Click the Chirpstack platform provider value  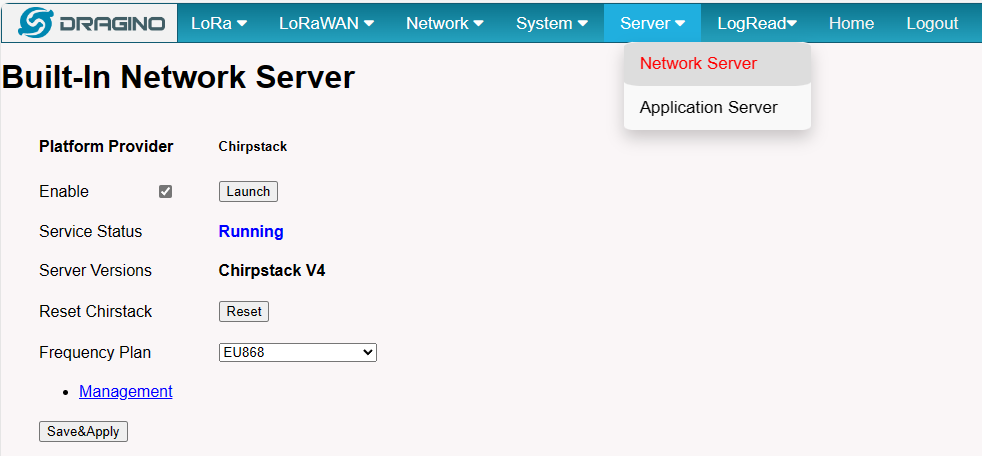(252, 147)
